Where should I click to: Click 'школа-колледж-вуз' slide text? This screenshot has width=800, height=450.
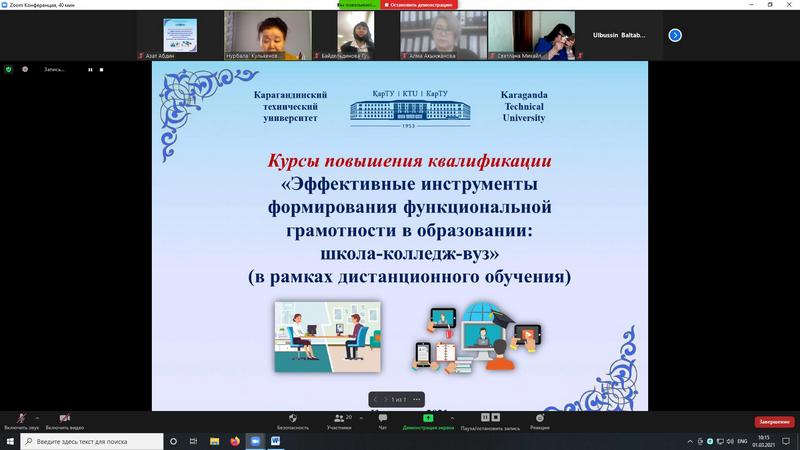410,253
